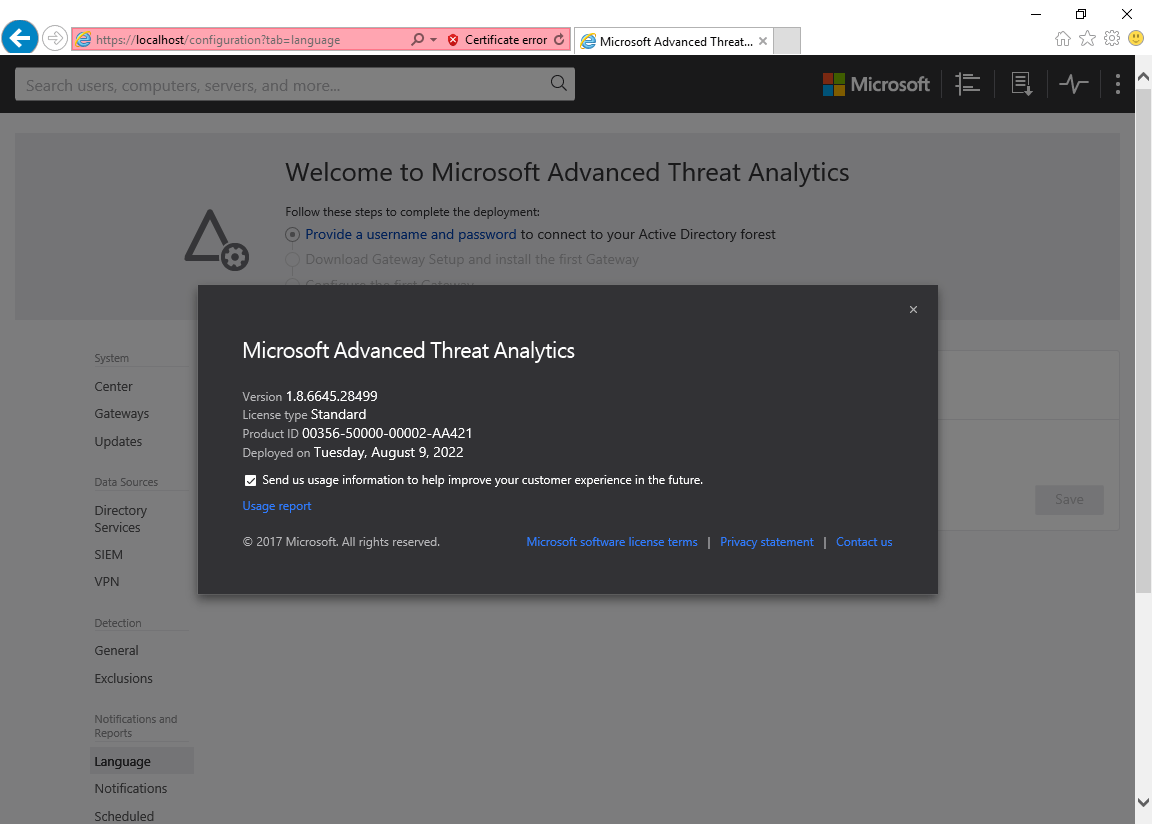Open Exclusions detection settings

click(x=123, y=679)
